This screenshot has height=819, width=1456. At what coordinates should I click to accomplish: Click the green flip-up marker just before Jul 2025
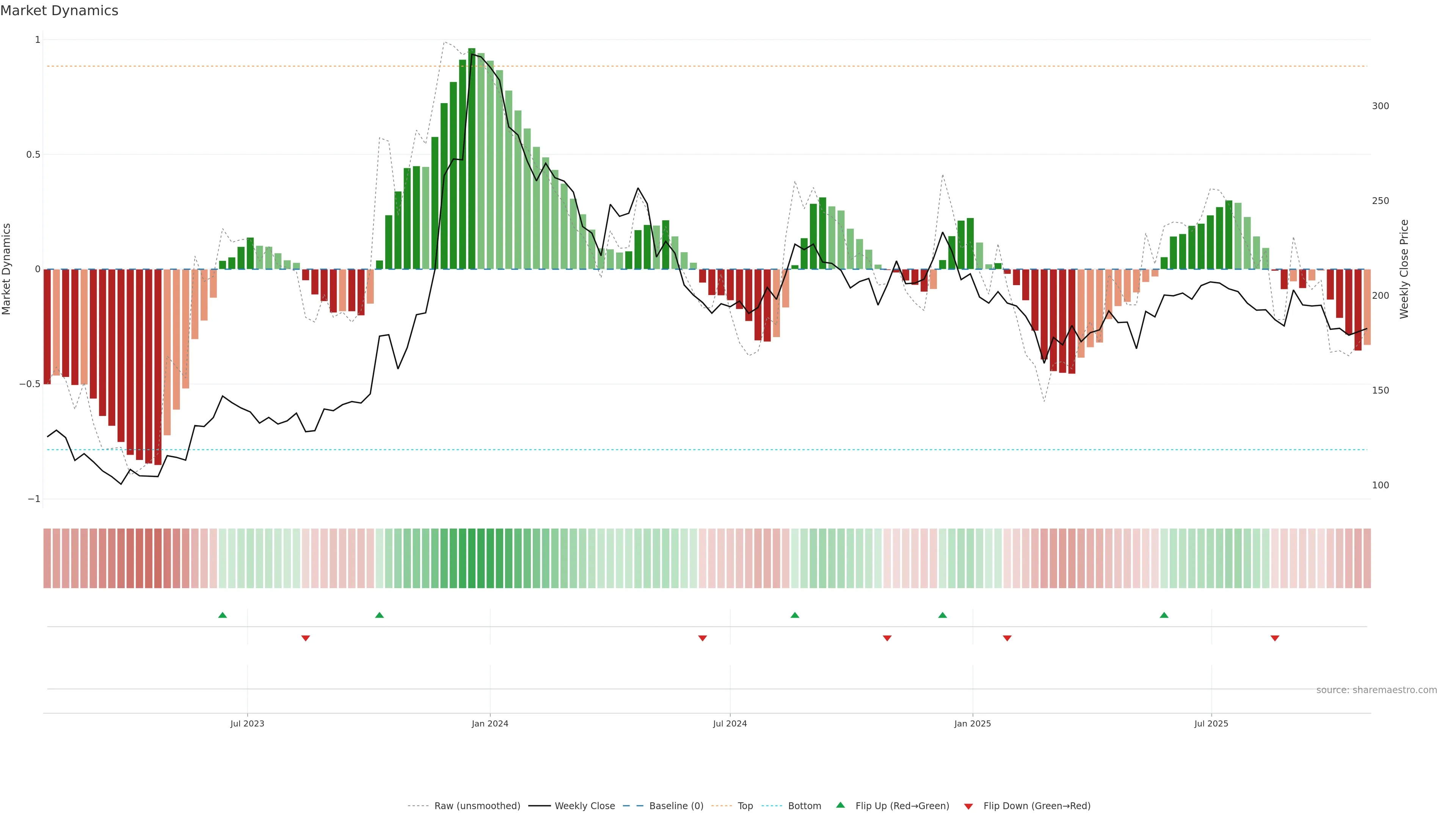tap(1164, 615)
